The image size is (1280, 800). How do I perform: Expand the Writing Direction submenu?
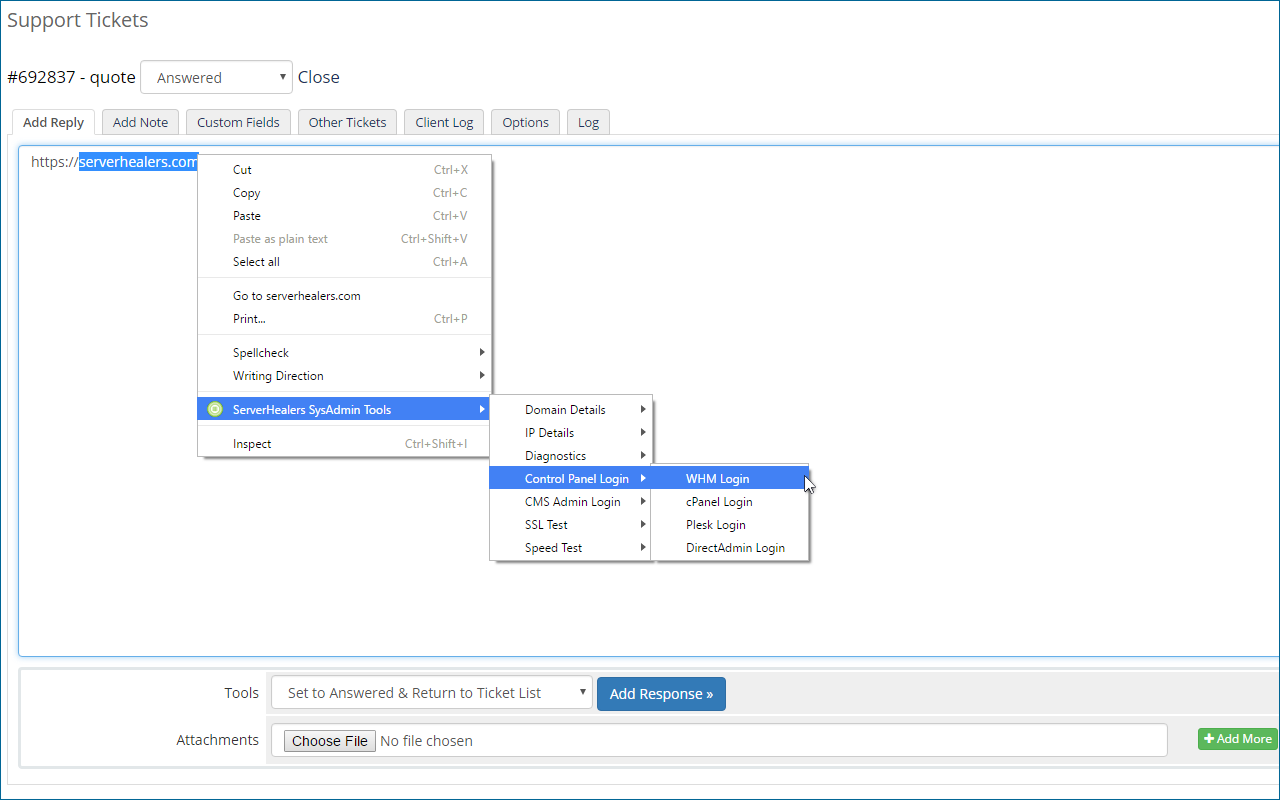345,376
